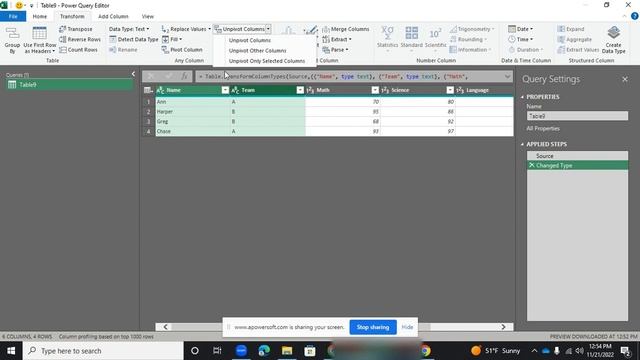
Task: Click horizontal scrollbar left arrow
Action: [165, 327]
